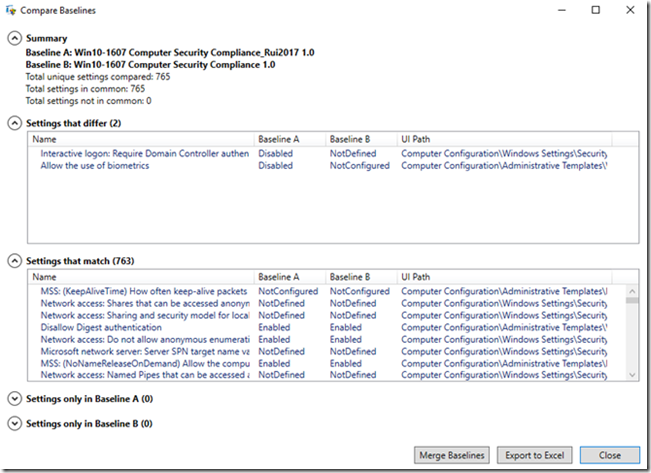Click NotConfigured Baseline B value for biometrics
651x473 pixels.
pos(360,166)
